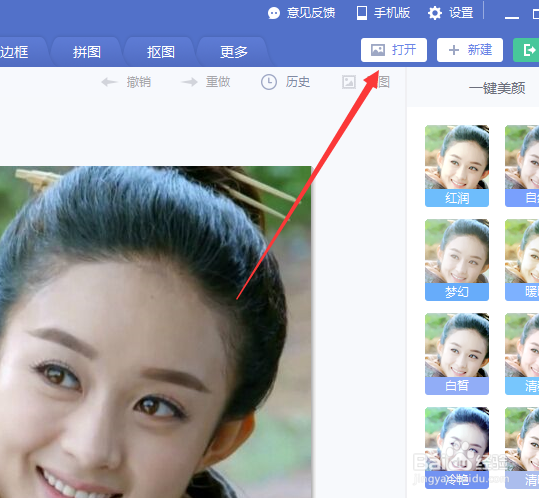The width and height of the screenshot is (539, 498).
Task: Select the 白皙 beauty preset thumbnail
Action: (x=457, y=354)
